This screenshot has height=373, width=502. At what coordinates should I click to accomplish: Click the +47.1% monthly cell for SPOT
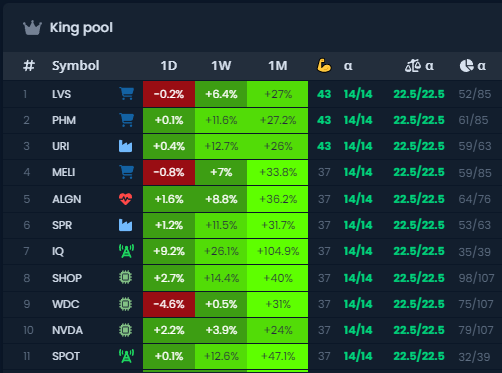pos(278,356)
